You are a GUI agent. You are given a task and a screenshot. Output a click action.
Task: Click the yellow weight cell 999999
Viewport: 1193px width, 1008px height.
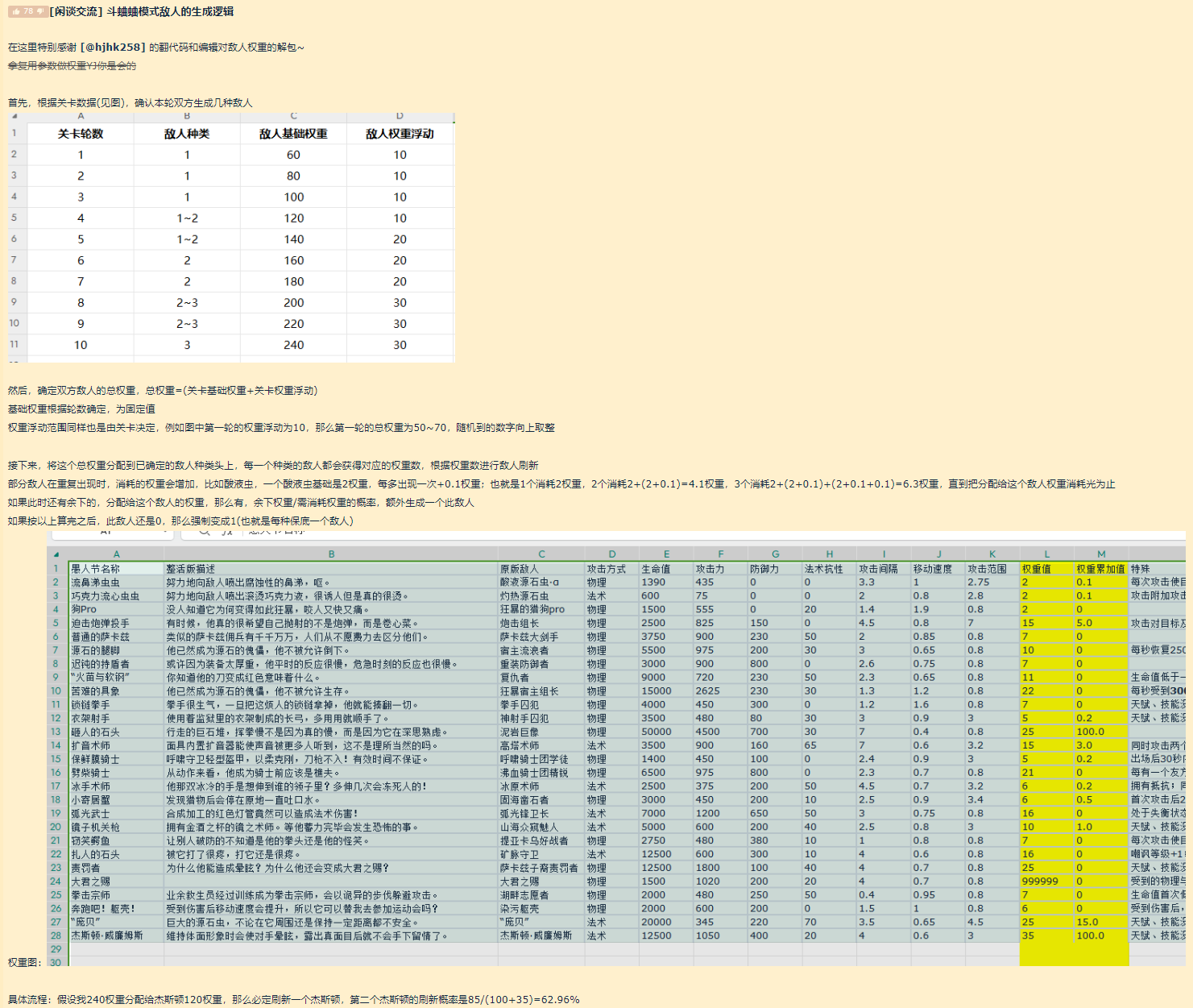(x=1046, y=881)
